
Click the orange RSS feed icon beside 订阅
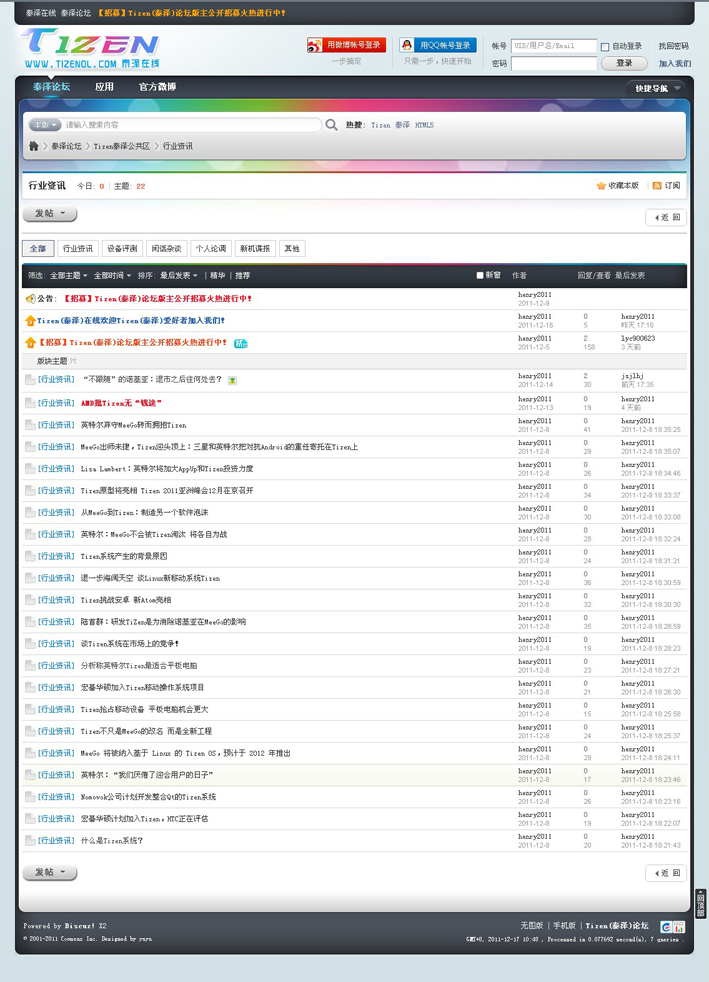pyautogui.click(x=657, y=186)
